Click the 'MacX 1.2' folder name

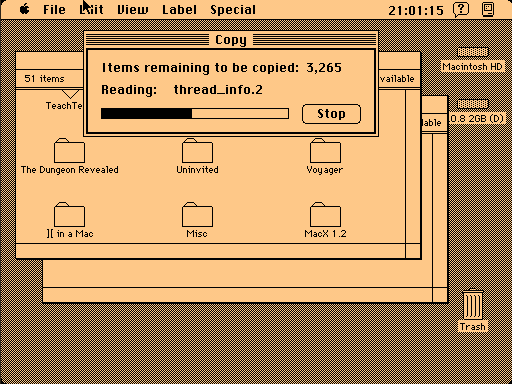(325, 234)
